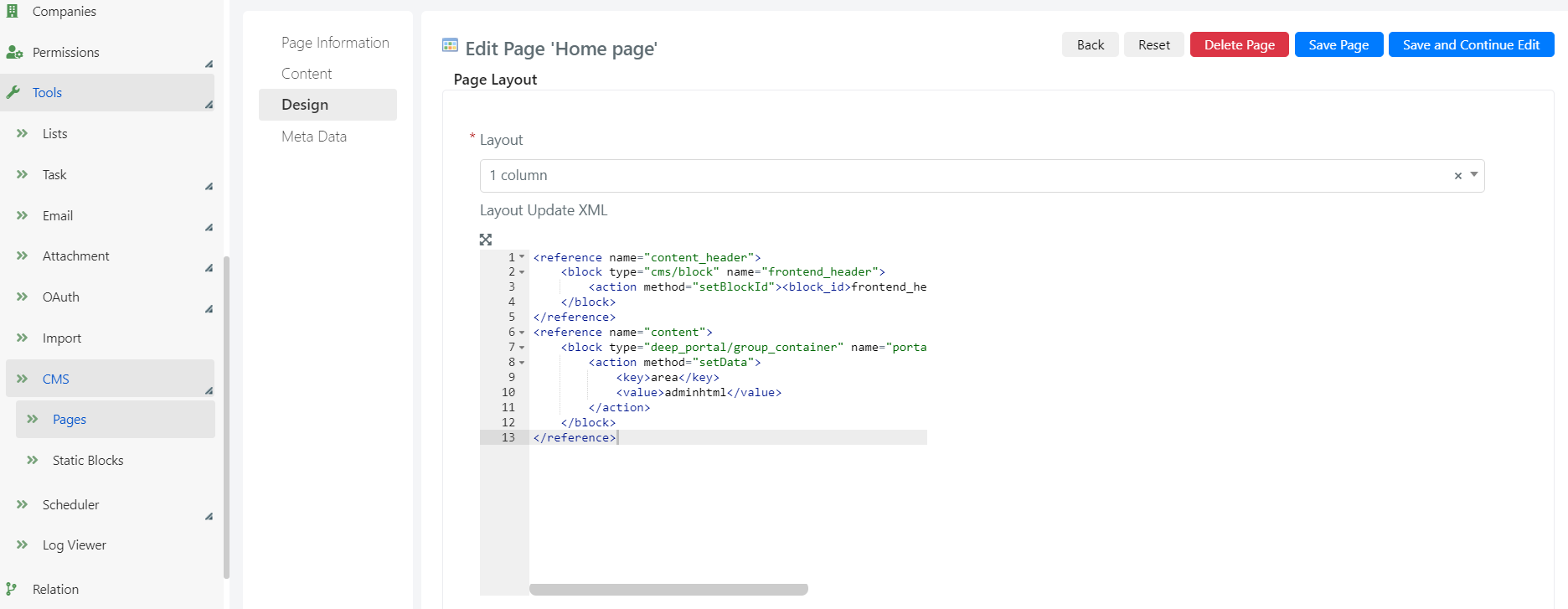Click line 13 in the XML editor
Screen dimensions: 1568x609
(x=728, y=437)
